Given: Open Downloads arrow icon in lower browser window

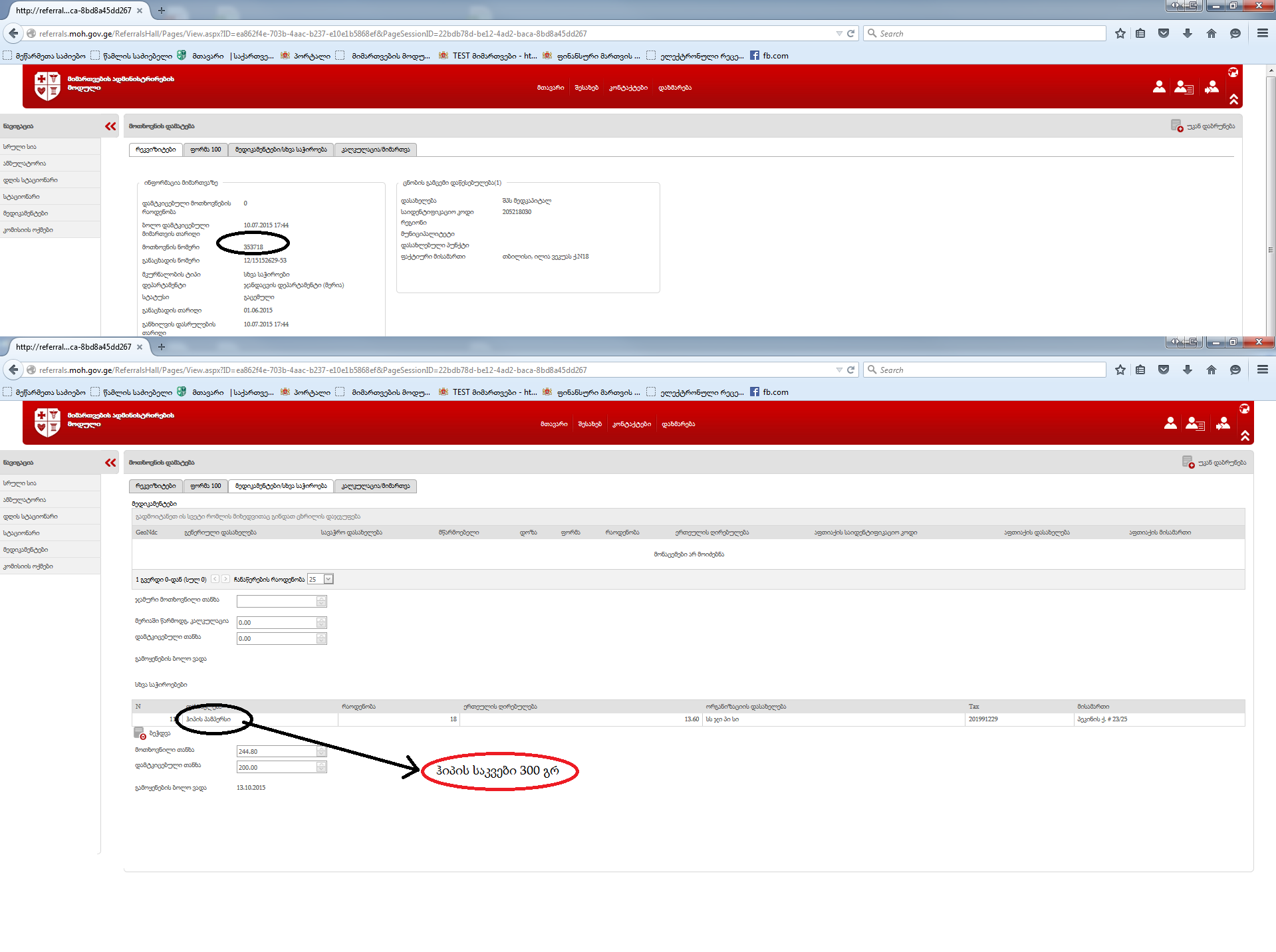Looking at the screenshot, I should (x=1187, y=370).
